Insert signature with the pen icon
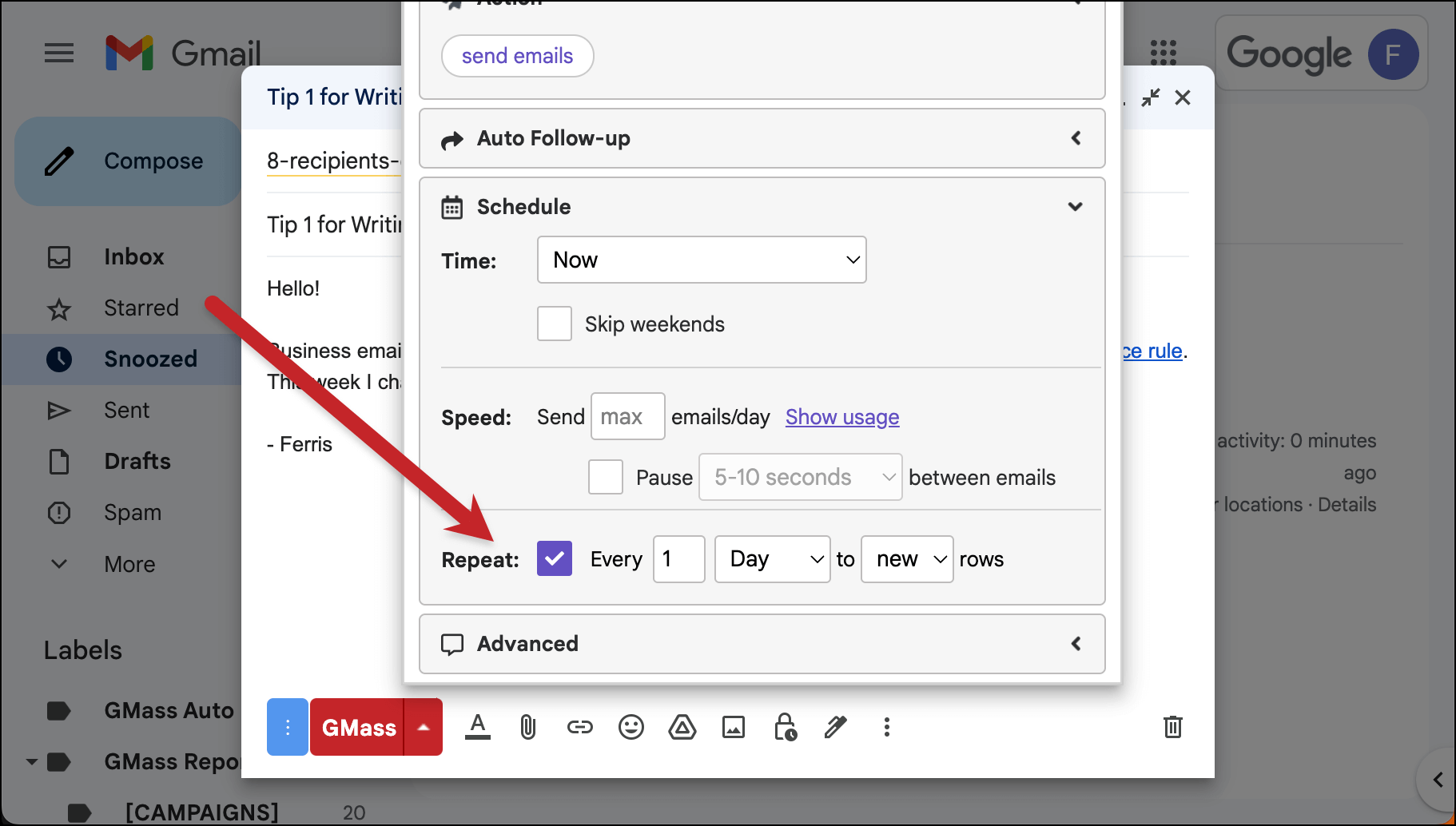 point(836,727)
